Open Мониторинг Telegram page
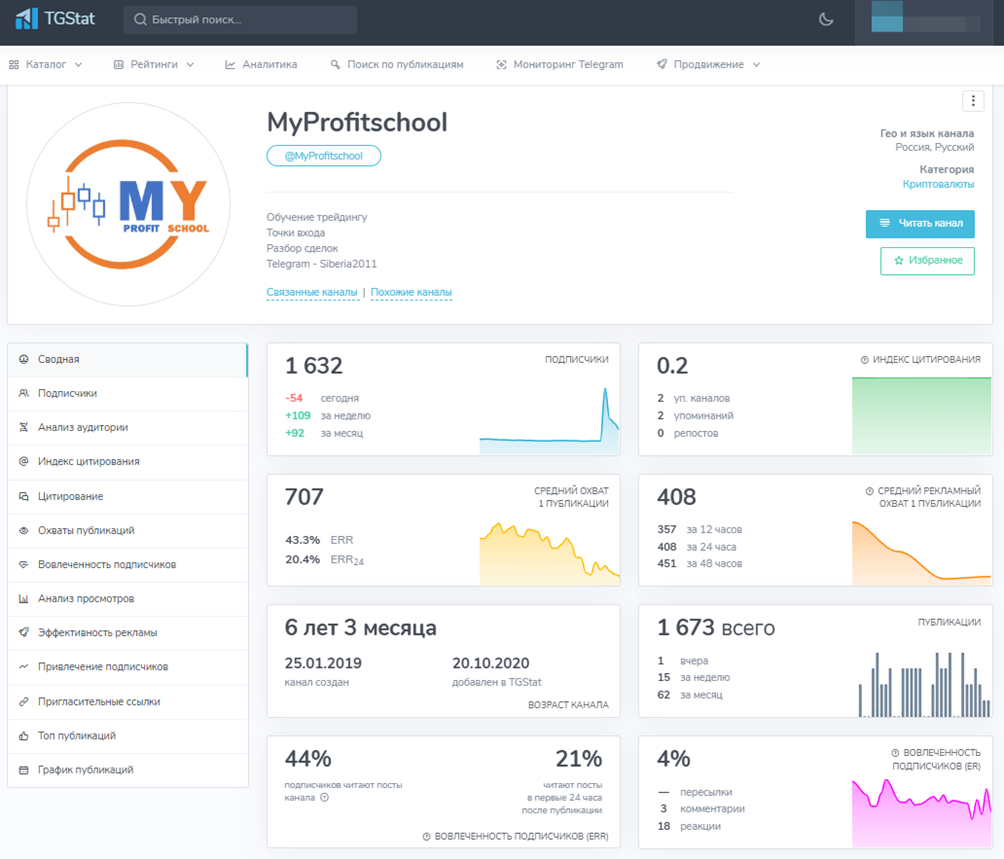This screenshot has width=1004, height=859. coord(560,65)
